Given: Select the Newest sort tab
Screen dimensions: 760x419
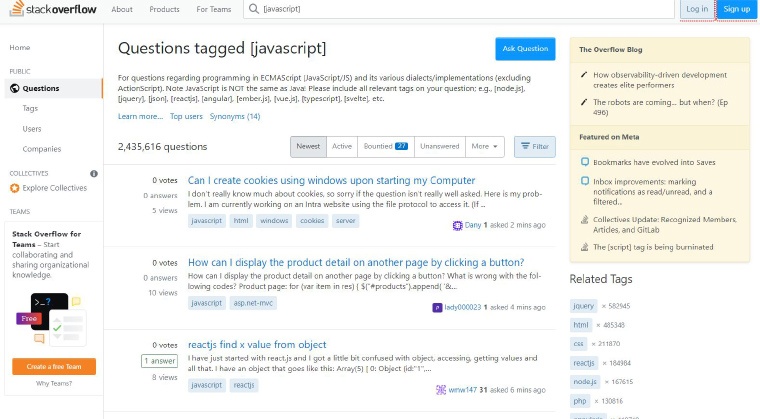Looking at the screenshot, I should click(x=308, y=146).
